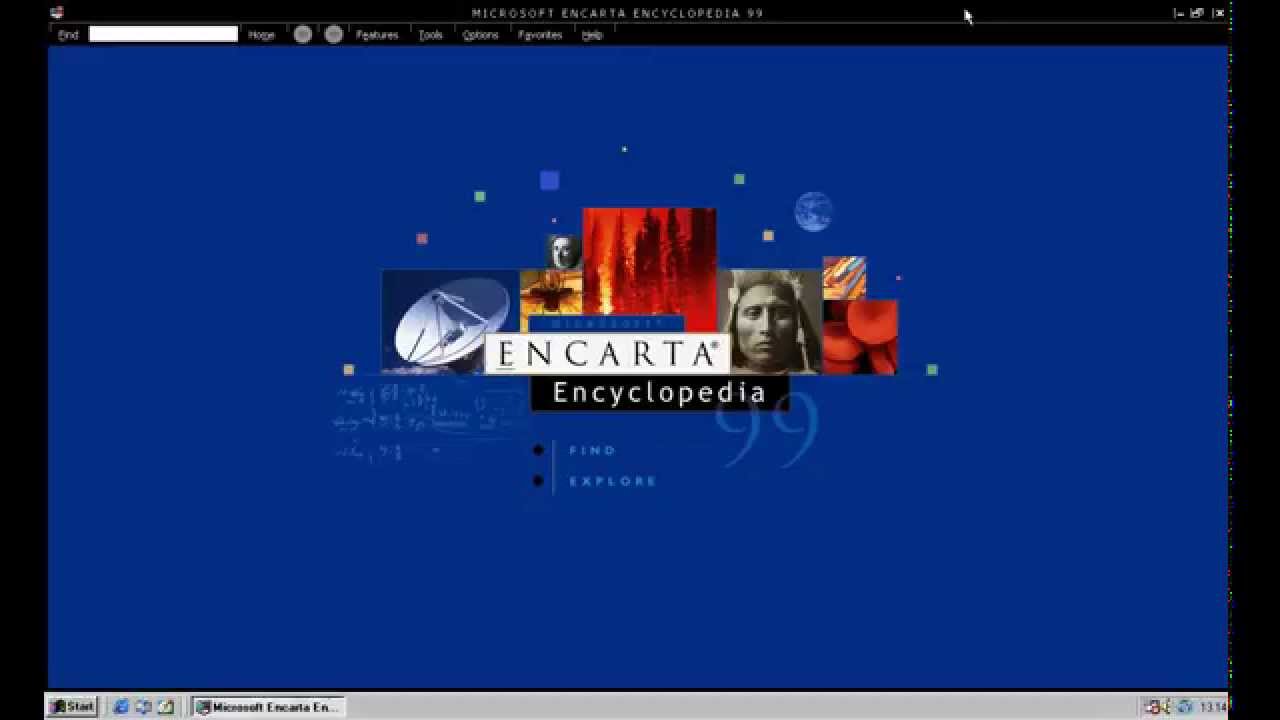The image size is (1280, 720).
Task: Click the colorful striped pattern thumbnail
Action: tap(844, 278)
